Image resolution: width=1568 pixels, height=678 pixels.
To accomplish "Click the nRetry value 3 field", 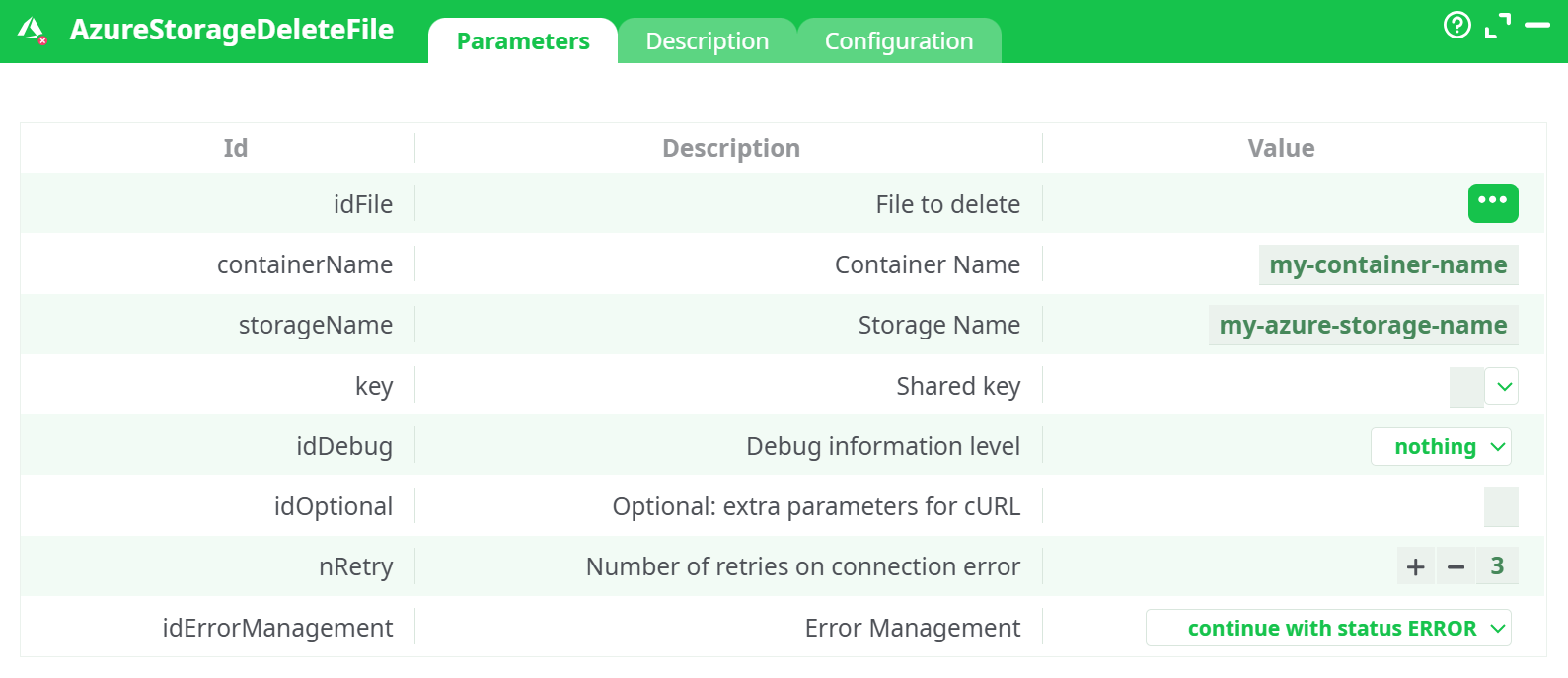I will (x=1497, y=566).
